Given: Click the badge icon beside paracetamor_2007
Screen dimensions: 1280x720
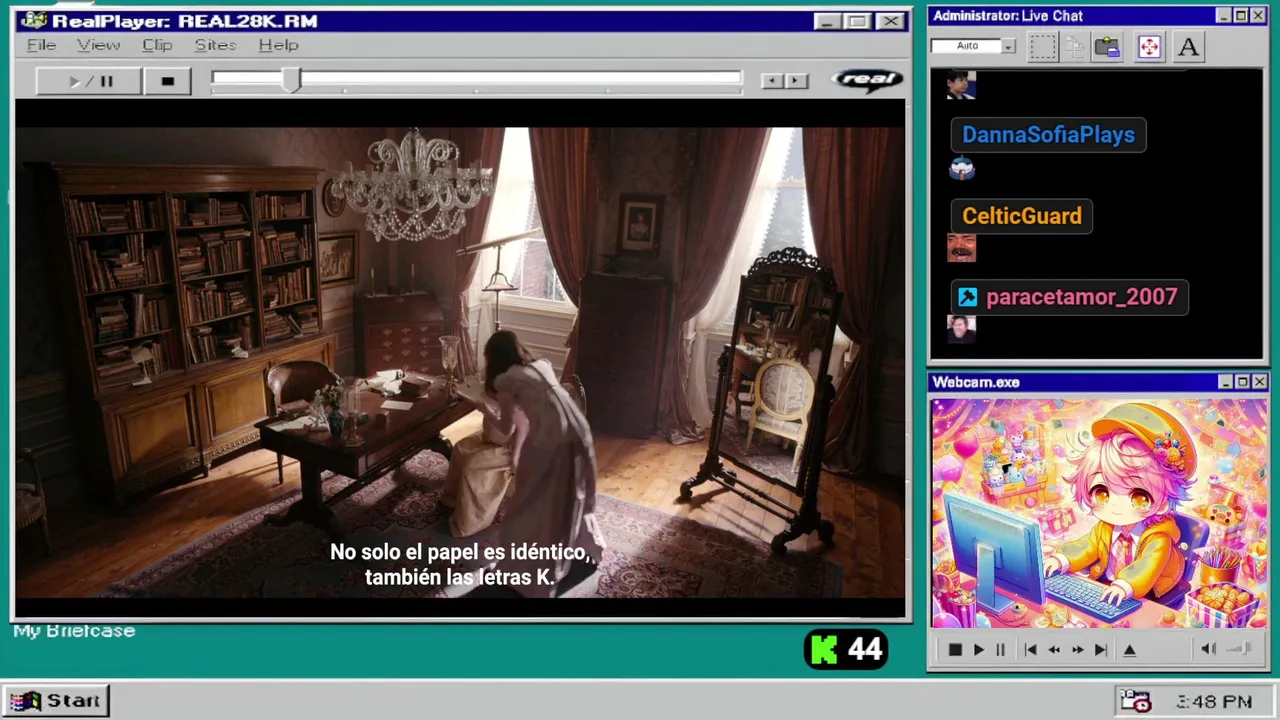Looking at the screenshot, I should pyautogui.click(x=967, y=297).
